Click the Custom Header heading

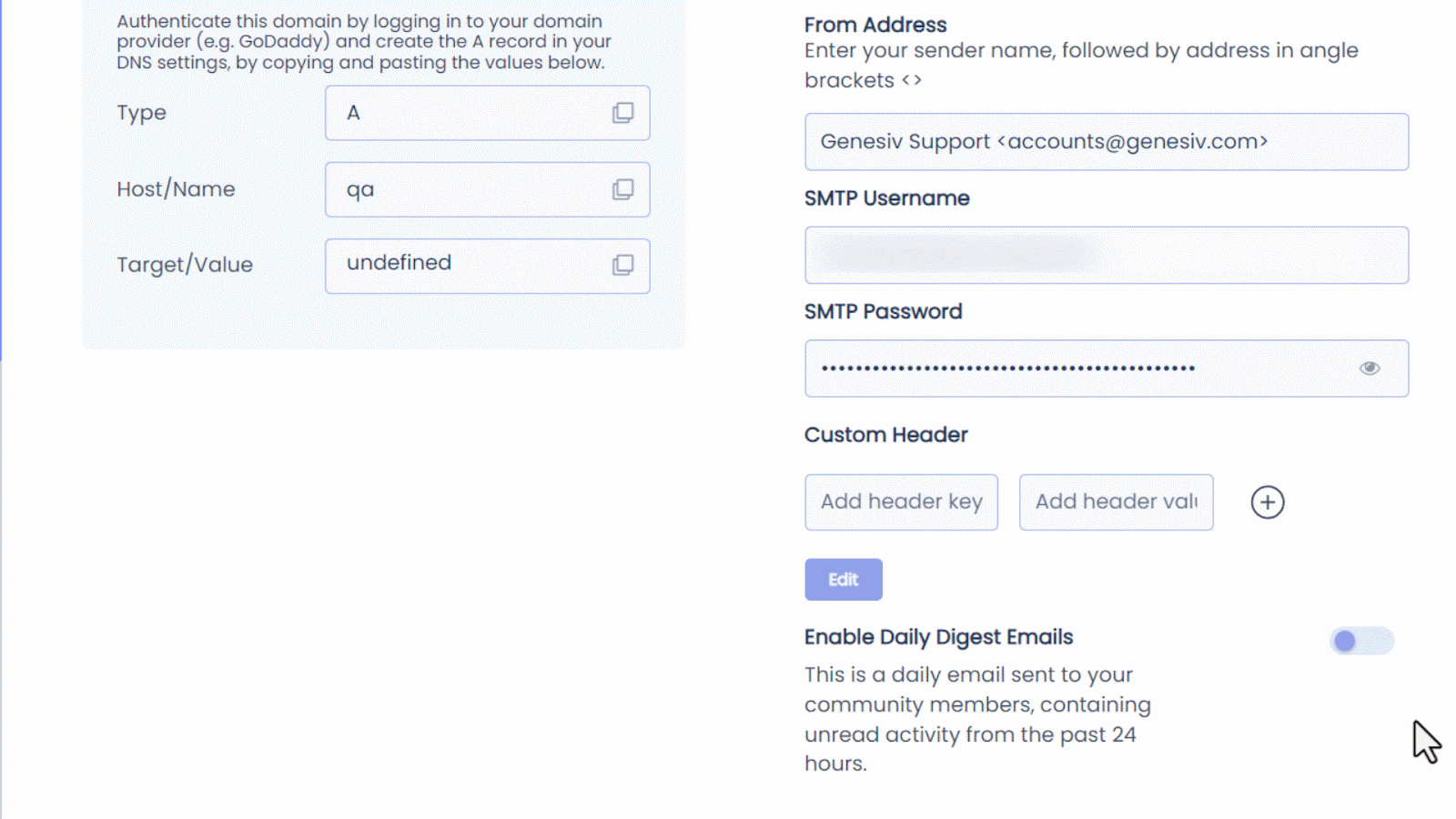coord(885,435)
